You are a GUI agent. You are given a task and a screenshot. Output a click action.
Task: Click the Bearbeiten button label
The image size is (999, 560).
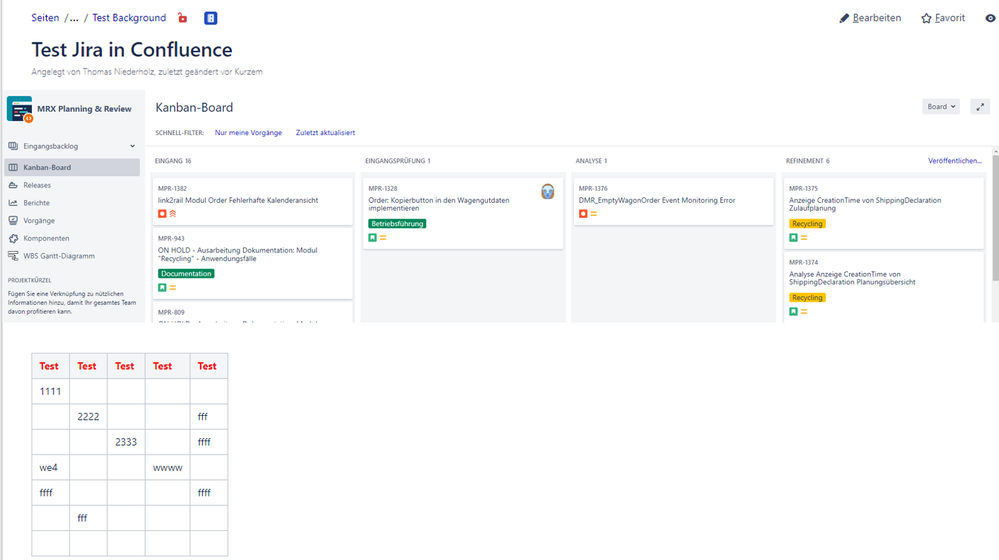tap(877, 18)
